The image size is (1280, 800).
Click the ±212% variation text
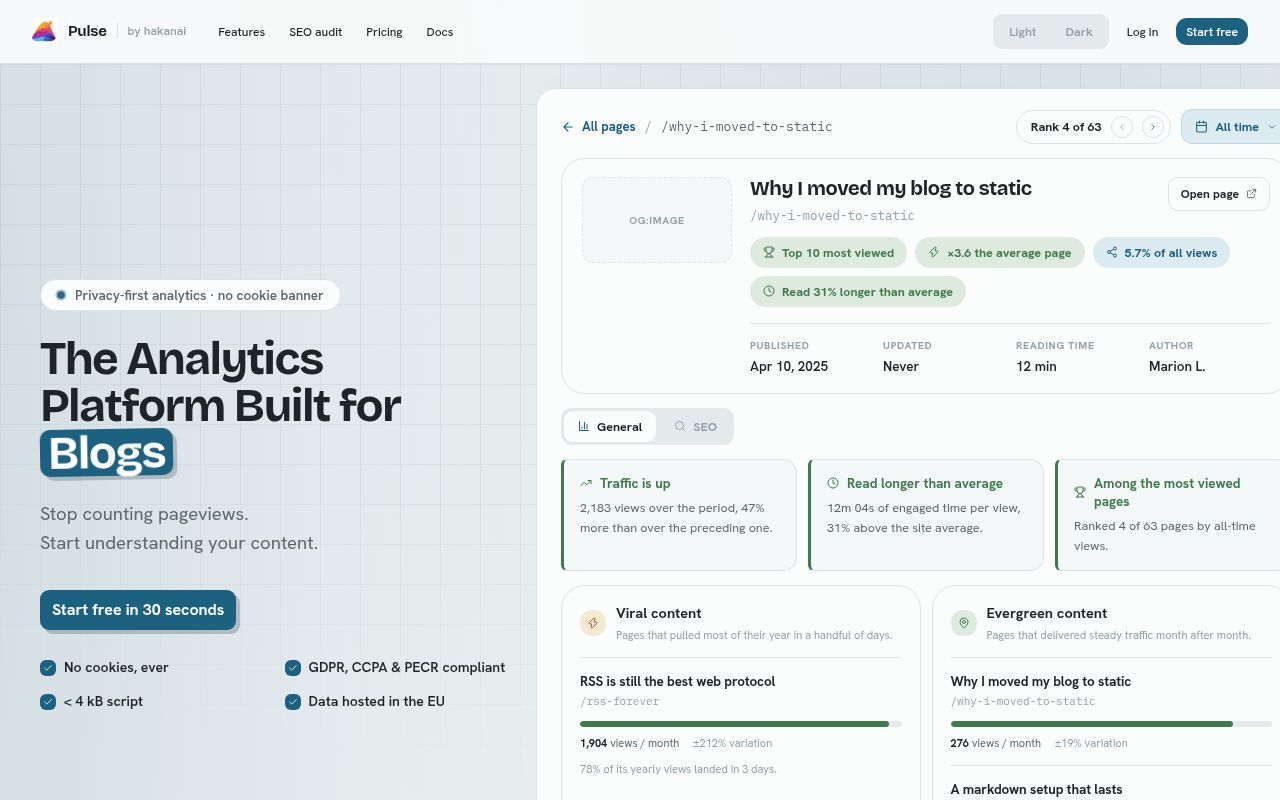pos(732,743)
